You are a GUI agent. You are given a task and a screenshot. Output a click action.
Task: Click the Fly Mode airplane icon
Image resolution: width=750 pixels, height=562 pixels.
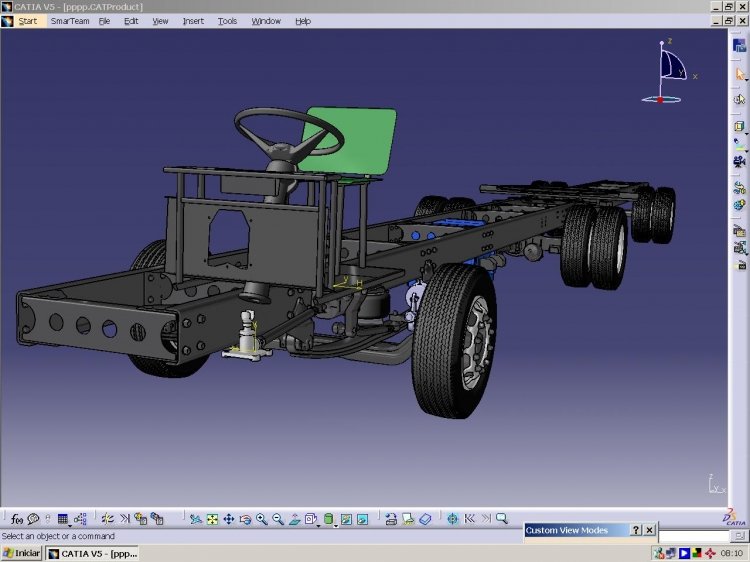195,519
